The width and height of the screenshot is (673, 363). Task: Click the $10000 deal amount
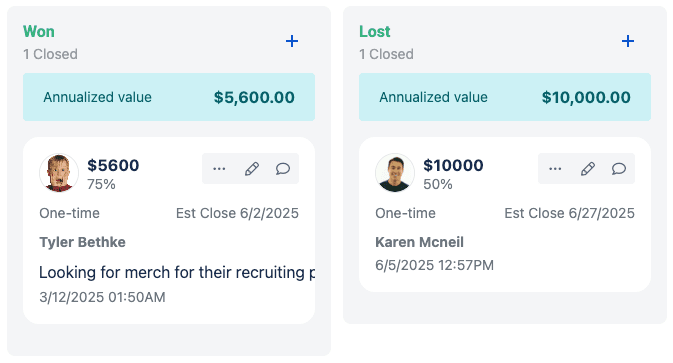tap(453, 165)
